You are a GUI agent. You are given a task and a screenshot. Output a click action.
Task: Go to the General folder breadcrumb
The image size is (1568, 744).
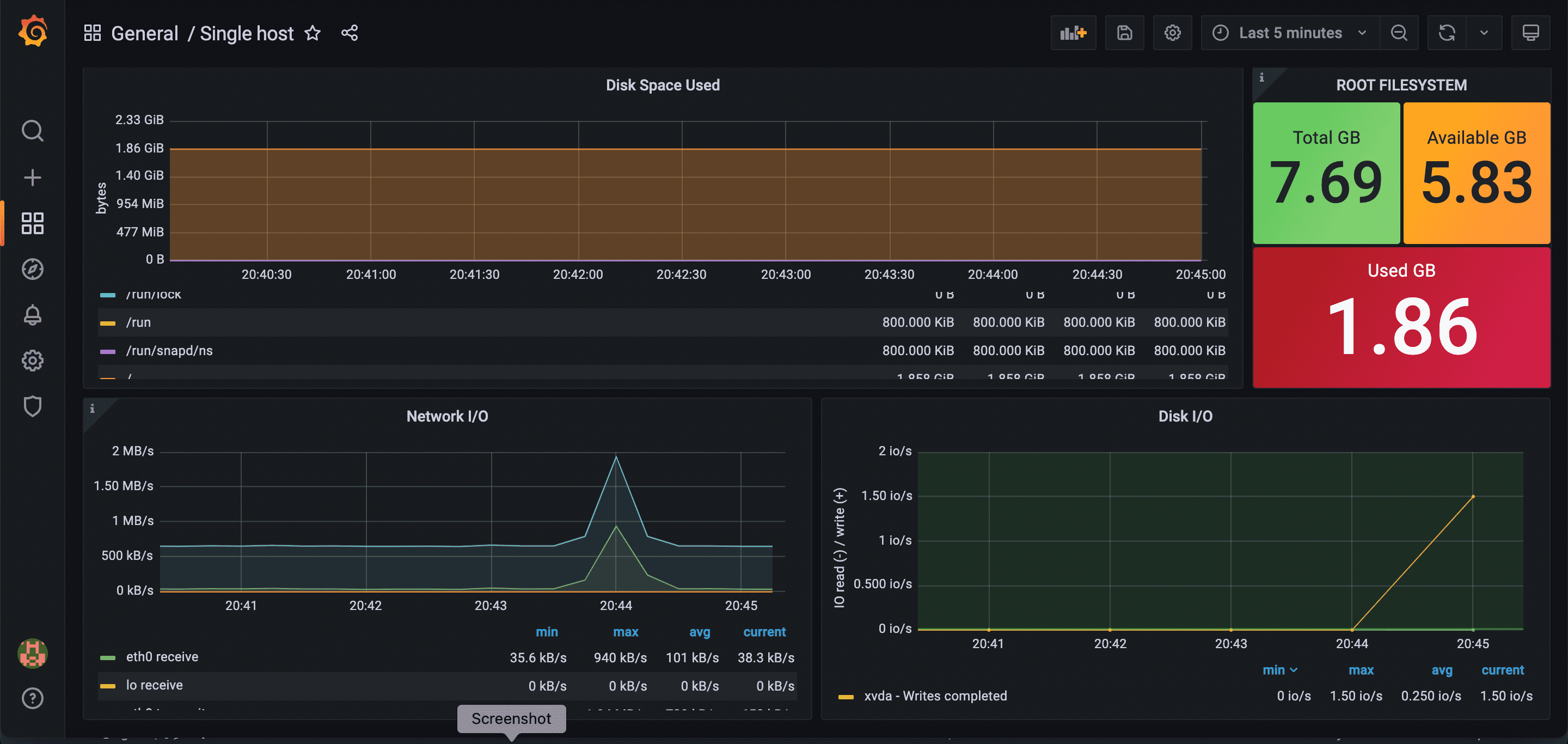[144, 33]
